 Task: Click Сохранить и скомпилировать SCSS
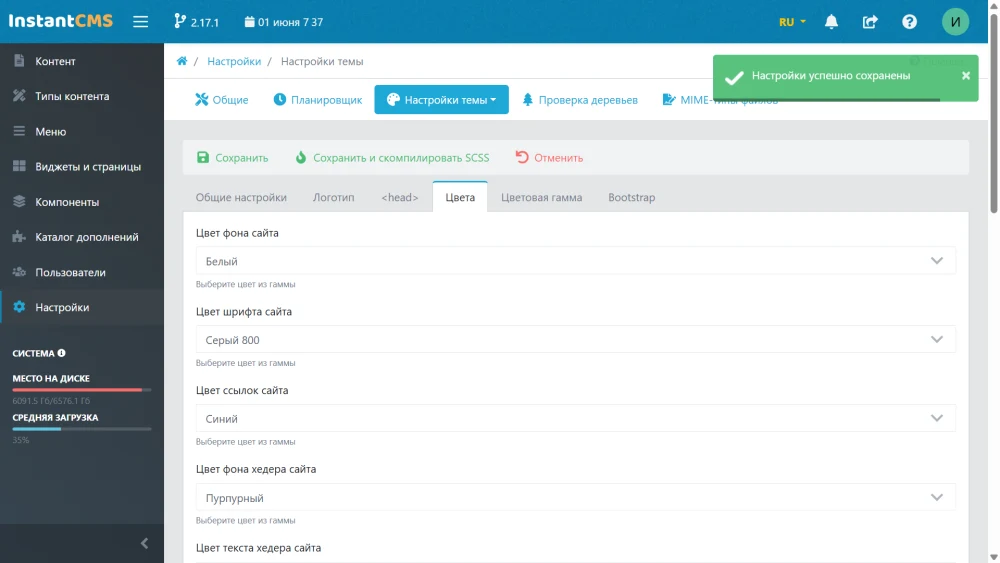pos(392,157)
